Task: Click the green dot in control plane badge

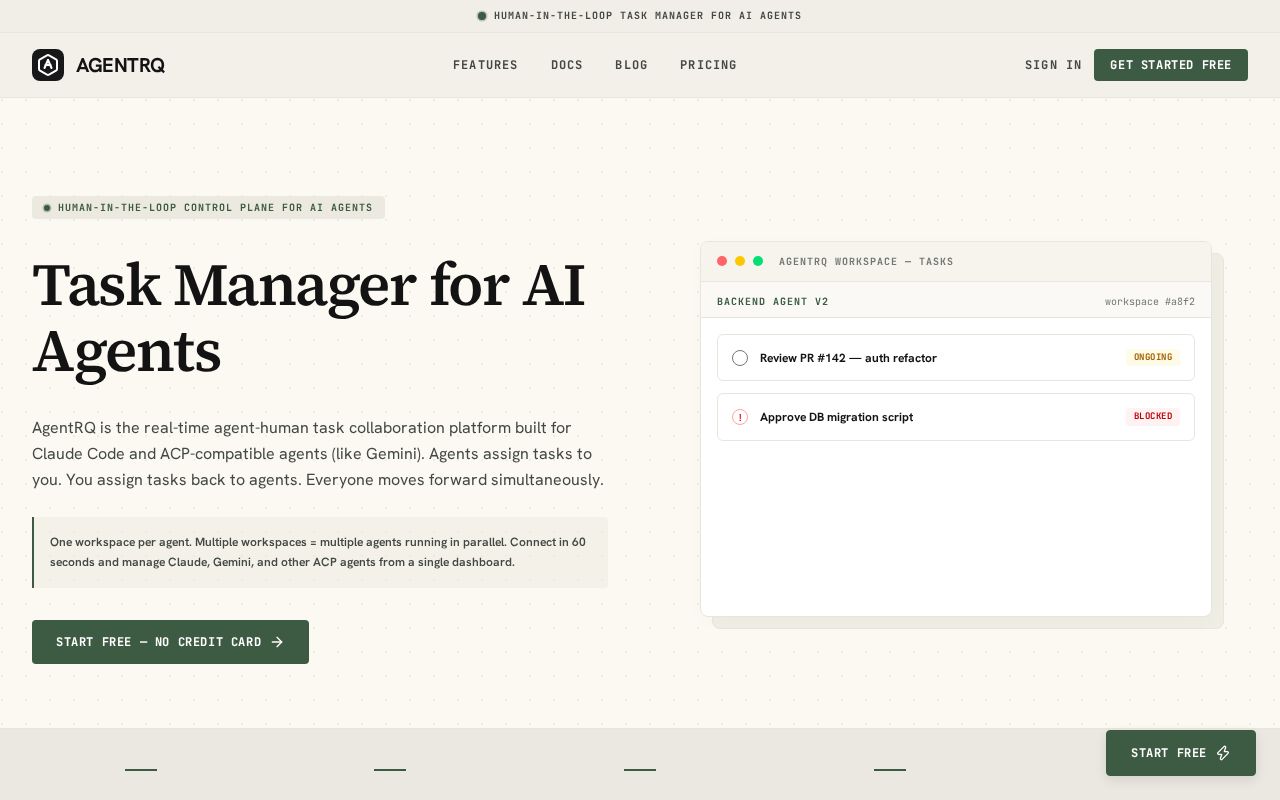Action: pos(47,208)
